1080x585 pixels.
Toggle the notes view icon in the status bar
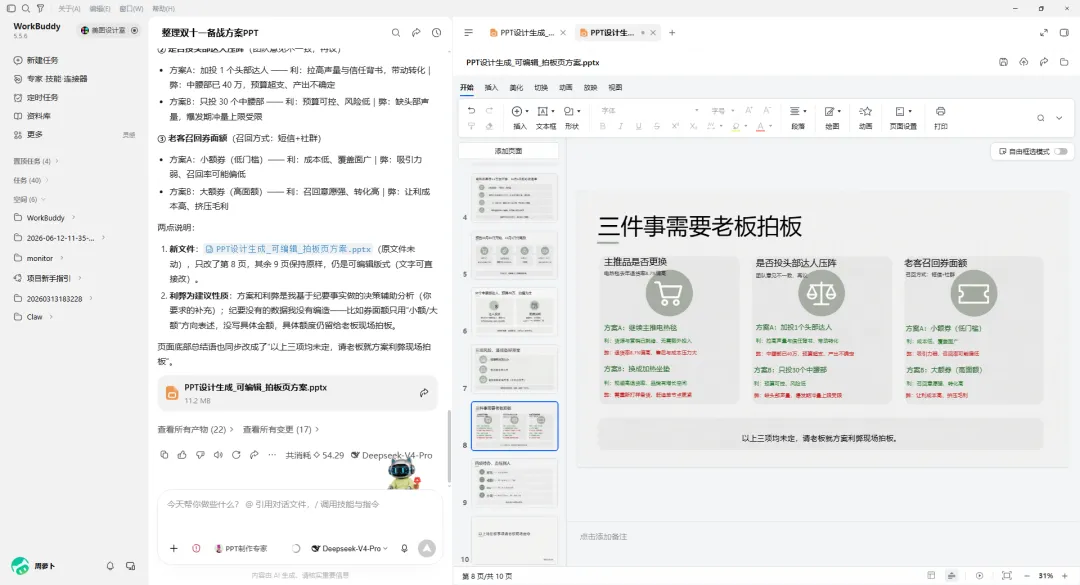pos(951,575)
